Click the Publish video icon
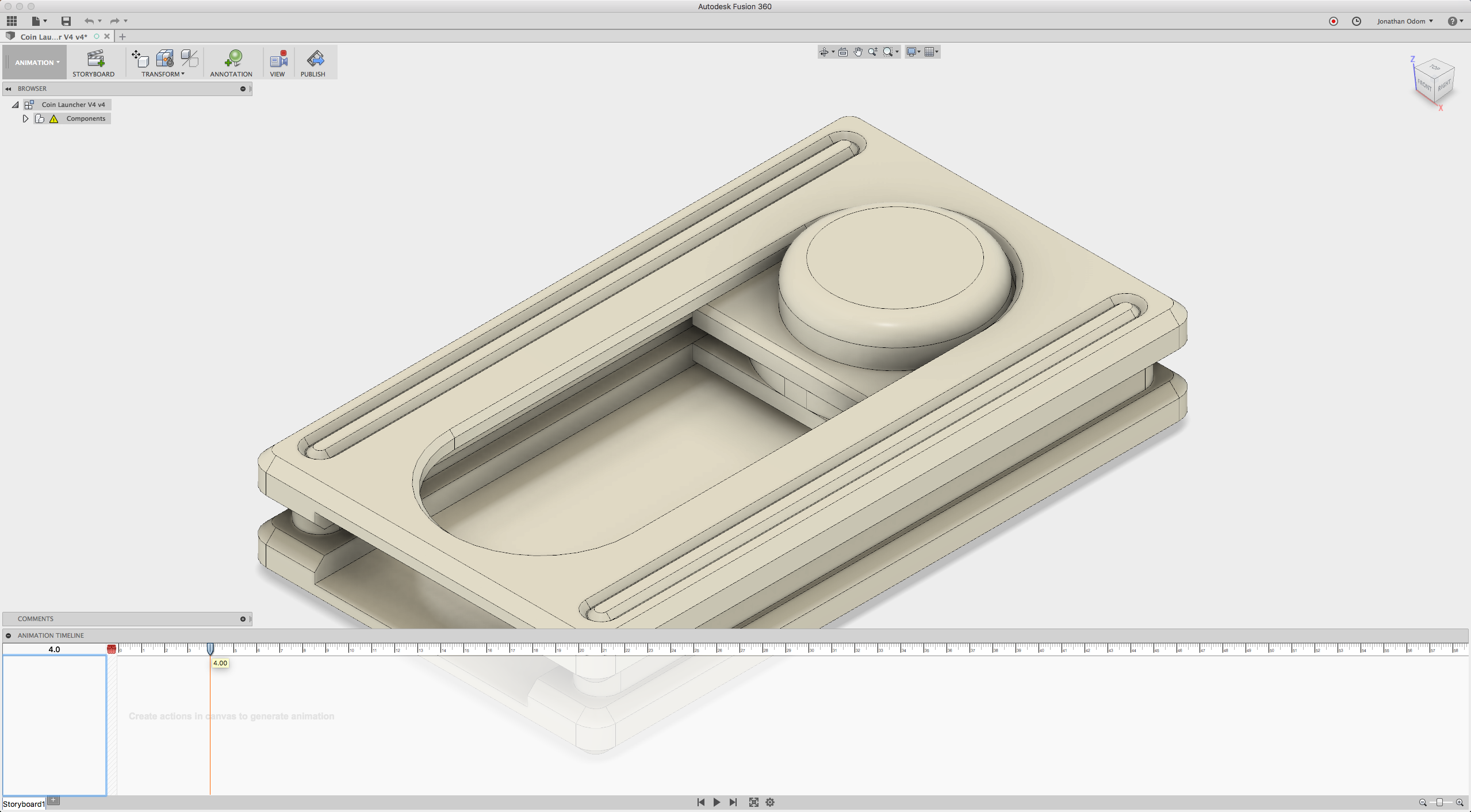 pyautogui.click(x=315, y=59)
